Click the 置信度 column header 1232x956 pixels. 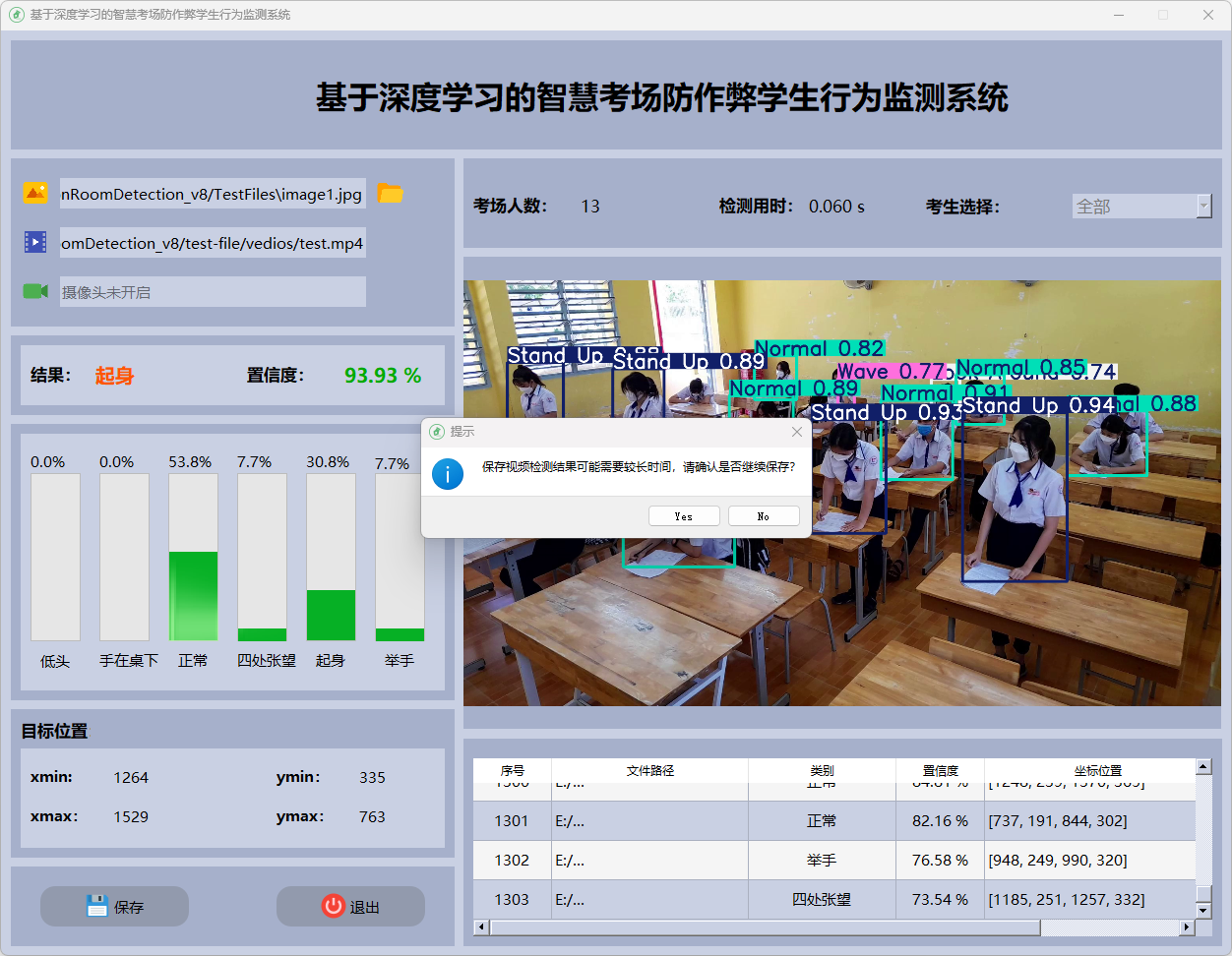point(940,770)
